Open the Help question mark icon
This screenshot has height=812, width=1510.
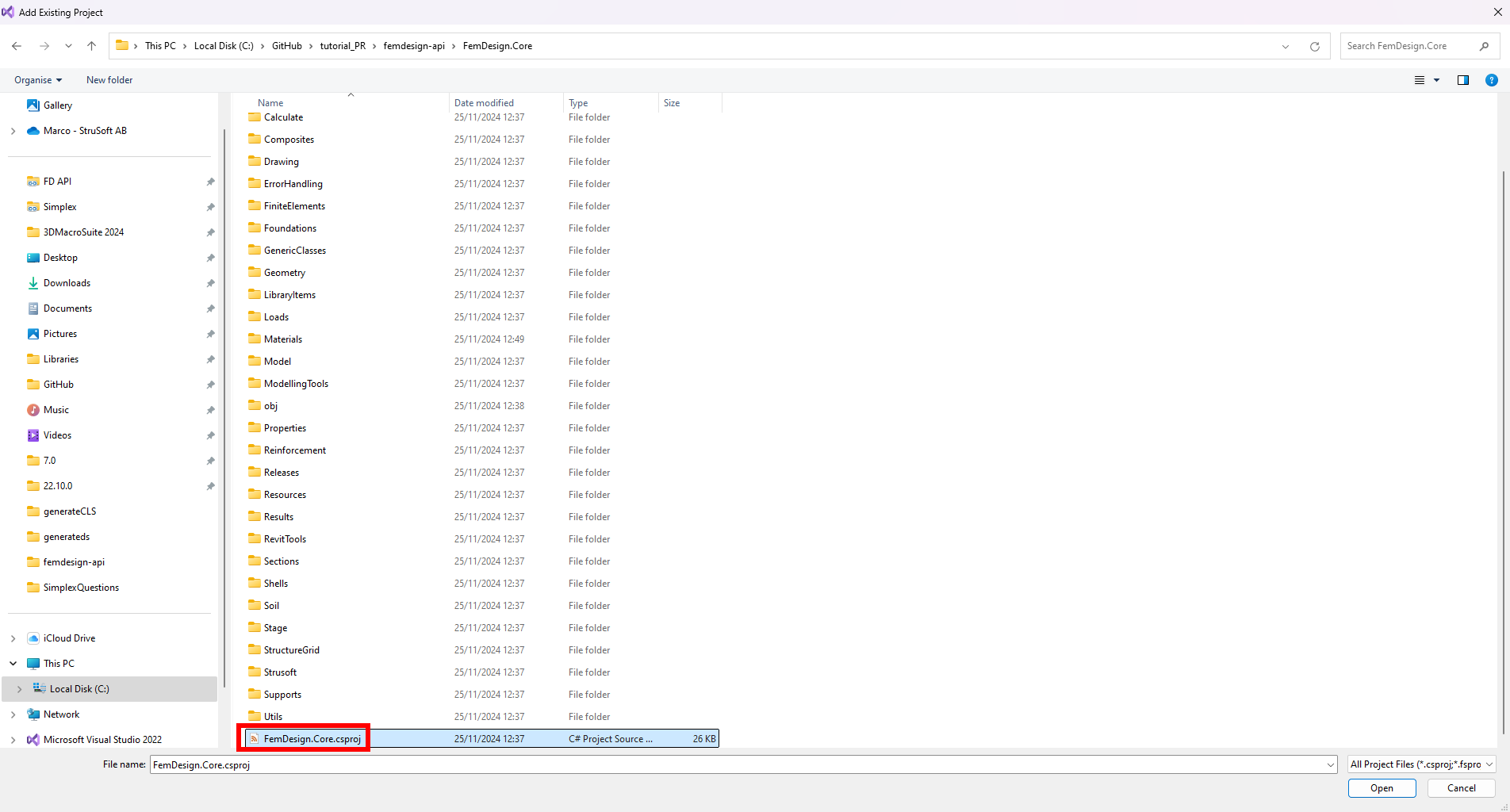[x=1491, y=80]
